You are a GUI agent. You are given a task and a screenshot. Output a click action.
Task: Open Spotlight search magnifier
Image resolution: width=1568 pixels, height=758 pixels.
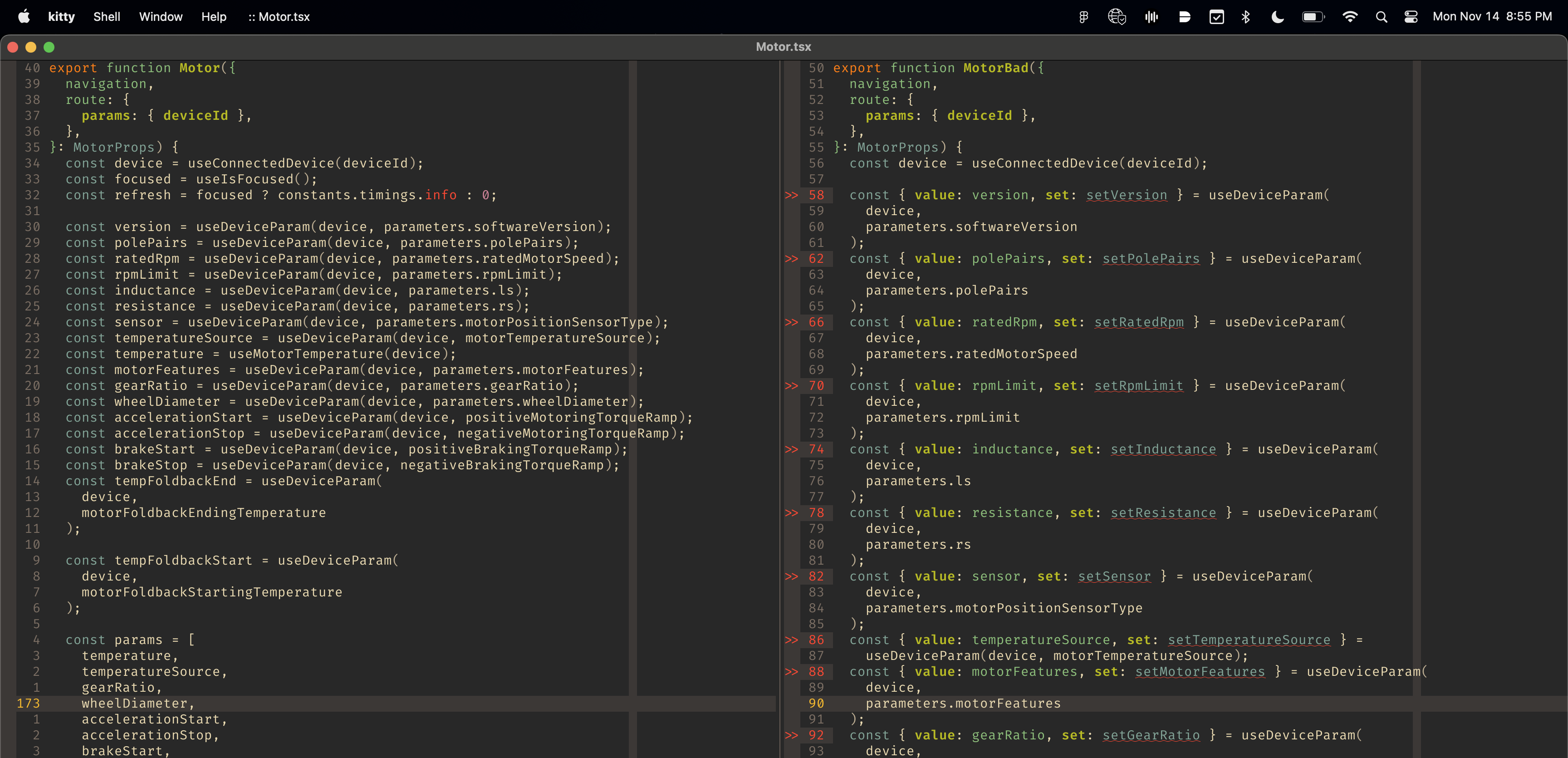pos(1381,17)
